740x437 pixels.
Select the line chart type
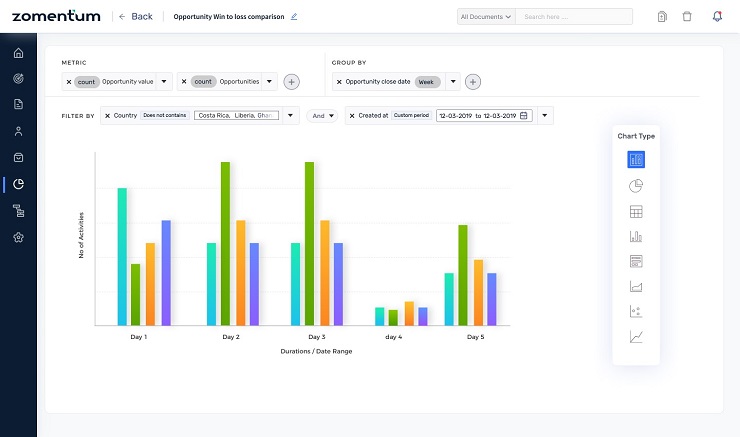(636, 337)
